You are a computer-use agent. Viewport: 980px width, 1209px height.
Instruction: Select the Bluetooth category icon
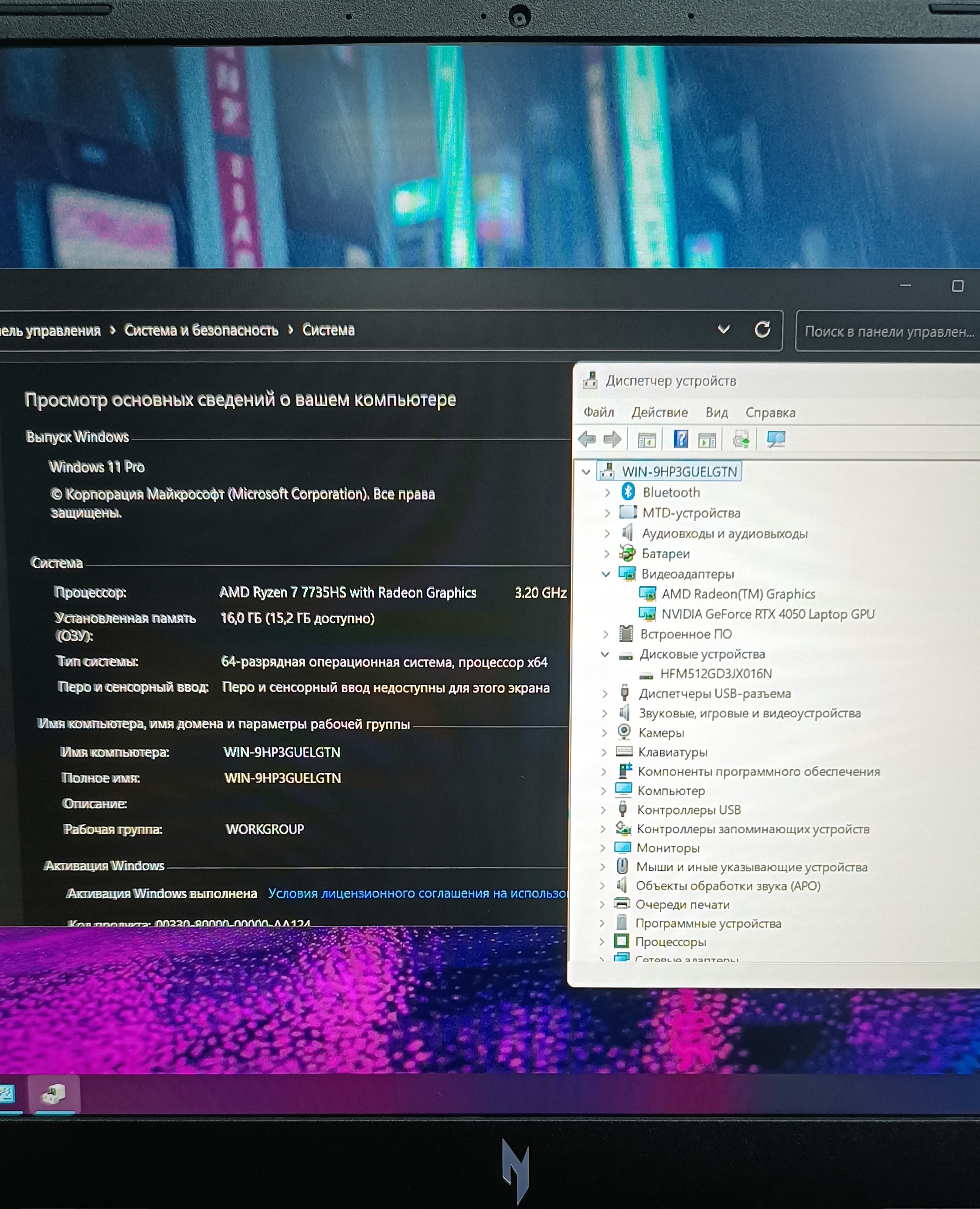click(x=628, y=492)
